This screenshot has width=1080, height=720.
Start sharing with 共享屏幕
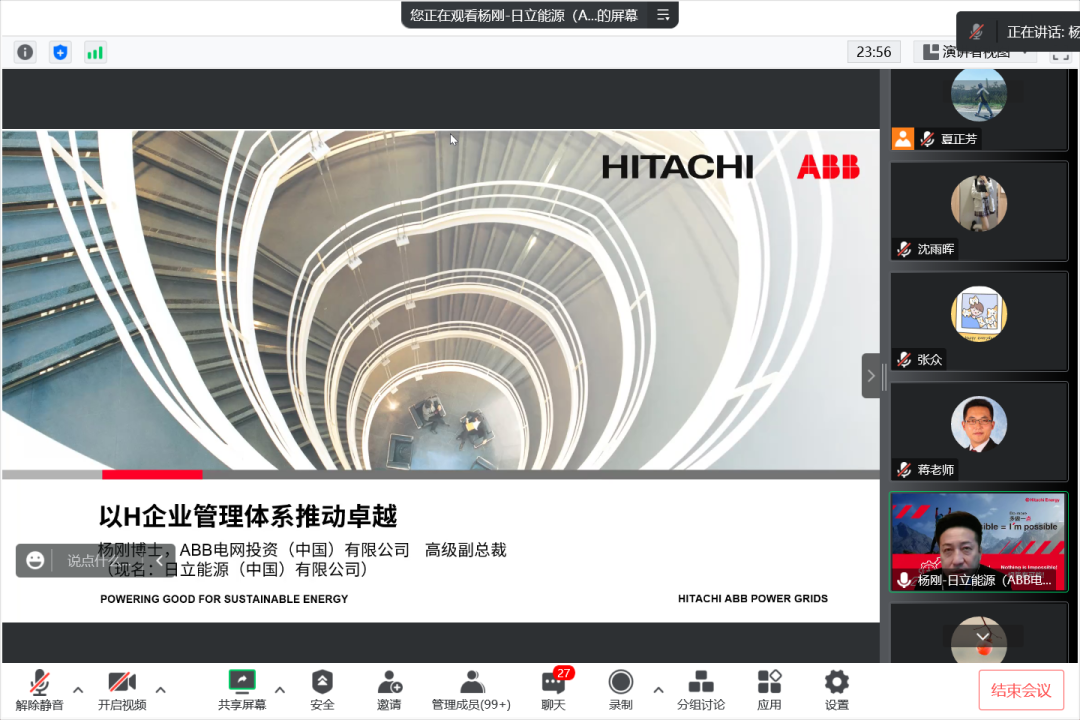[242, 690]
